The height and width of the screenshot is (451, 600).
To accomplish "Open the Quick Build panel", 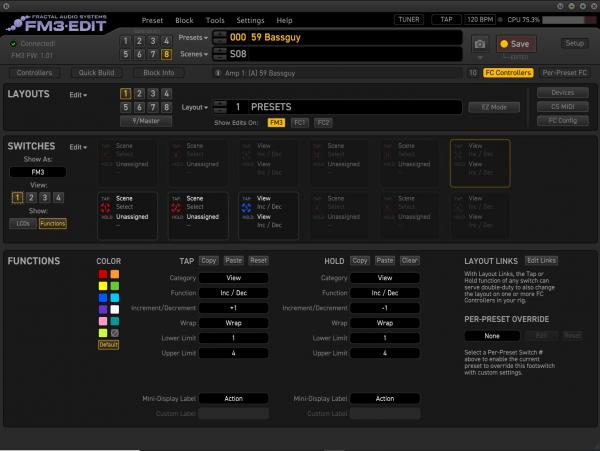I will tap(96, 73).
